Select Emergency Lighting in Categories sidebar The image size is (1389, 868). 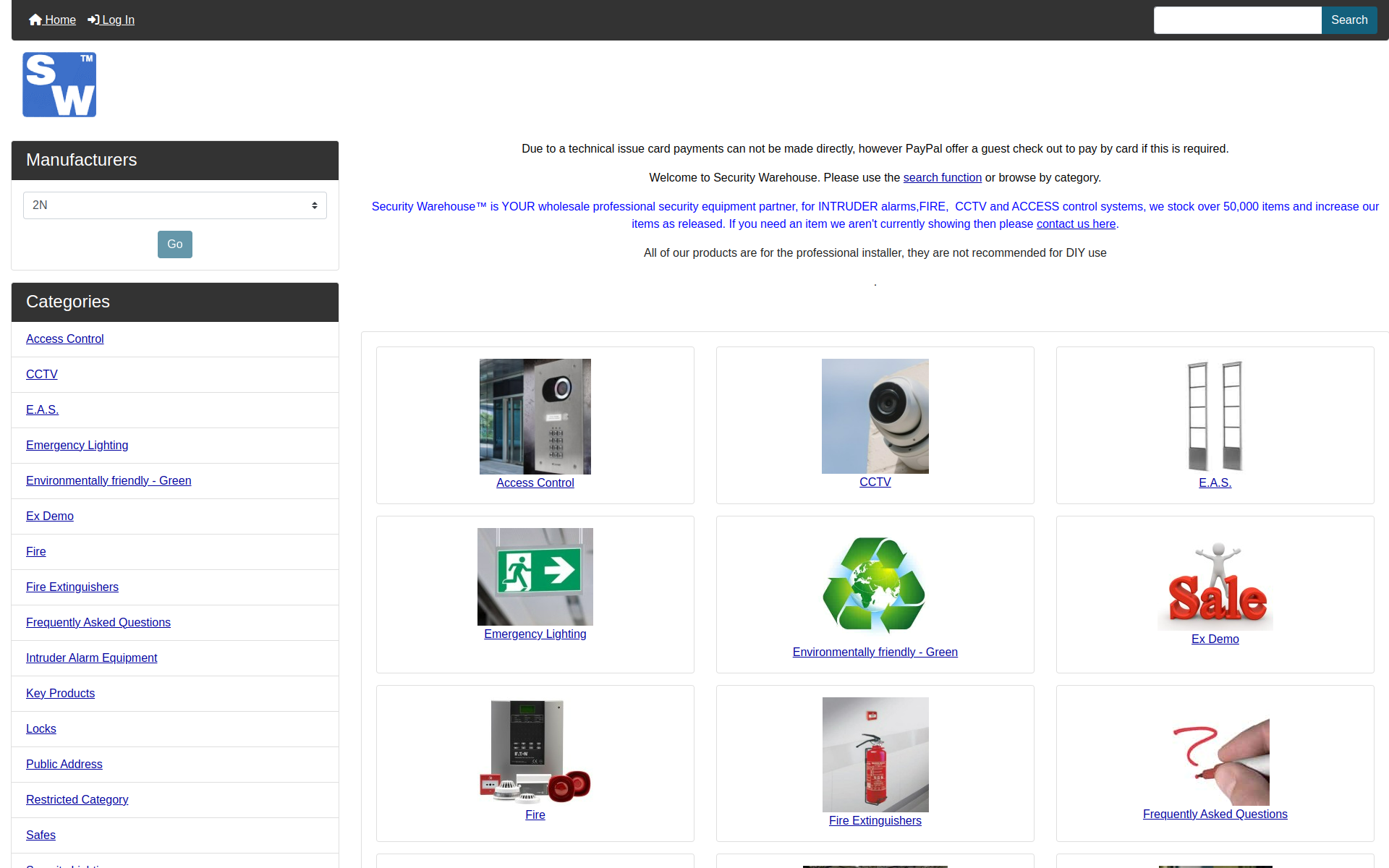tap(77, 445)
